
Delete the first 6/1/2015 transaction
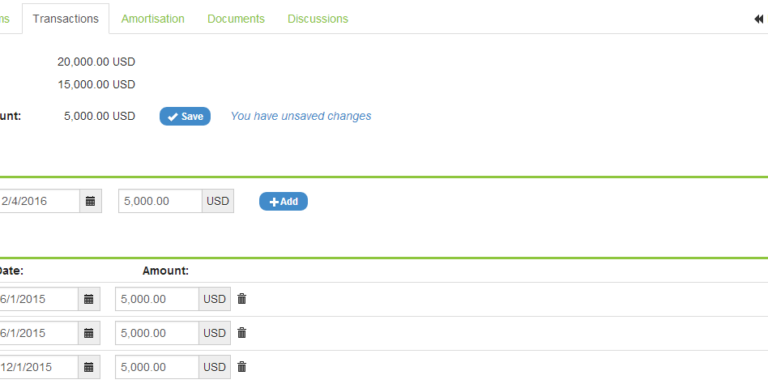click(x=241, y=299)
